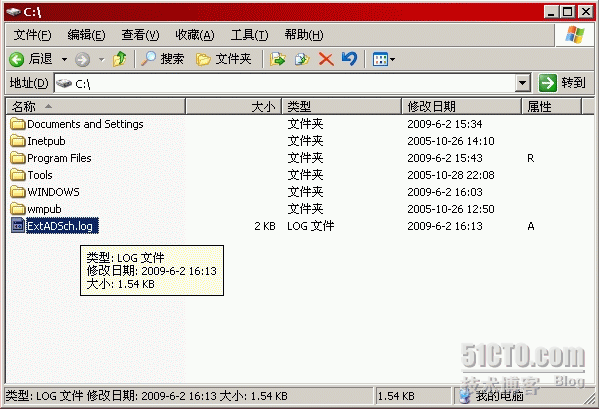Expand the address bar dropdown arrow
Image resolution: width=599 pixels, height=409 pixels.
point(523,83)
